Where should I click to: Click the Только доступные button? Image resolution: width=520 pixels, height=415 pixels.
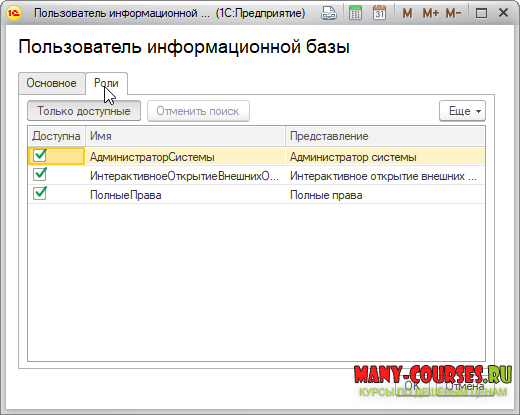click(84, 111)
